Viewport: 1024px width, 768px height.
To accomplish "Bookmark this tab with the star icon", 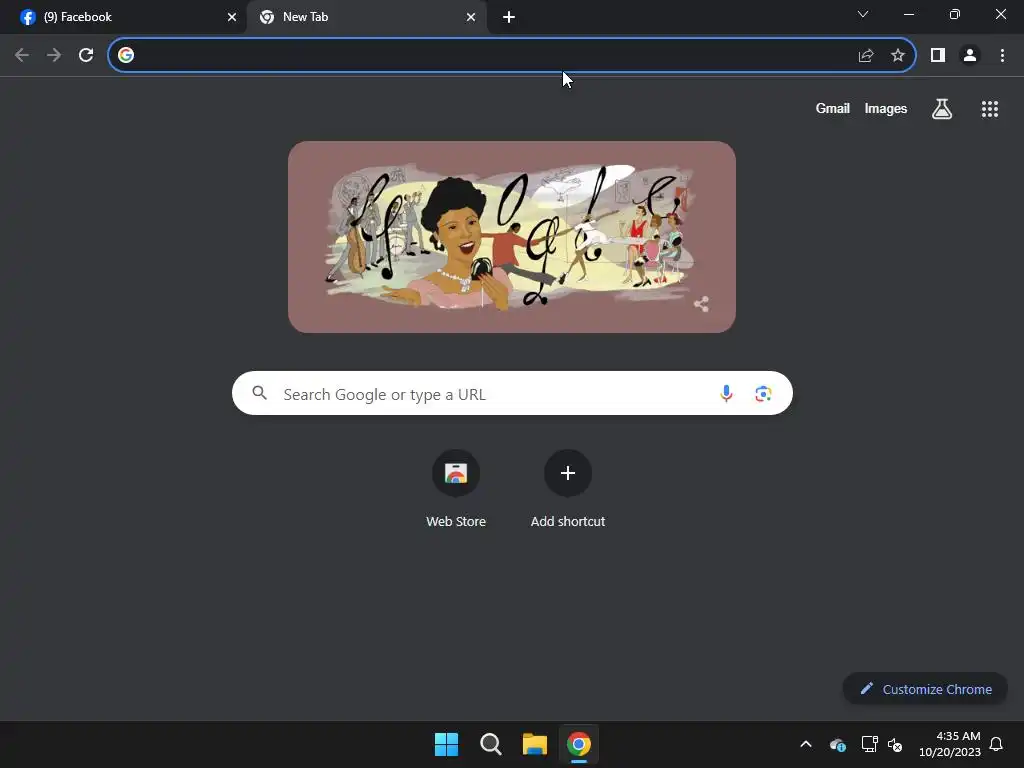I will tap(898, 55).
